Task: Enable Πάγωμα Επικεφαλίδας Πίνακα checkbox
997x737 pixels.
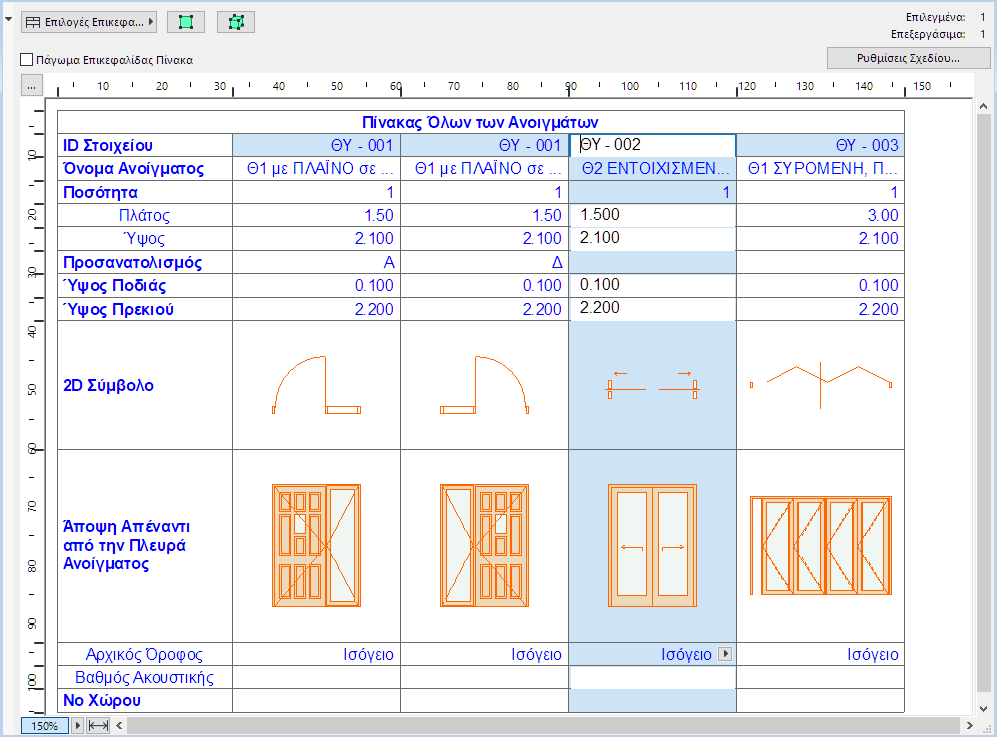Action: [27, 60]
